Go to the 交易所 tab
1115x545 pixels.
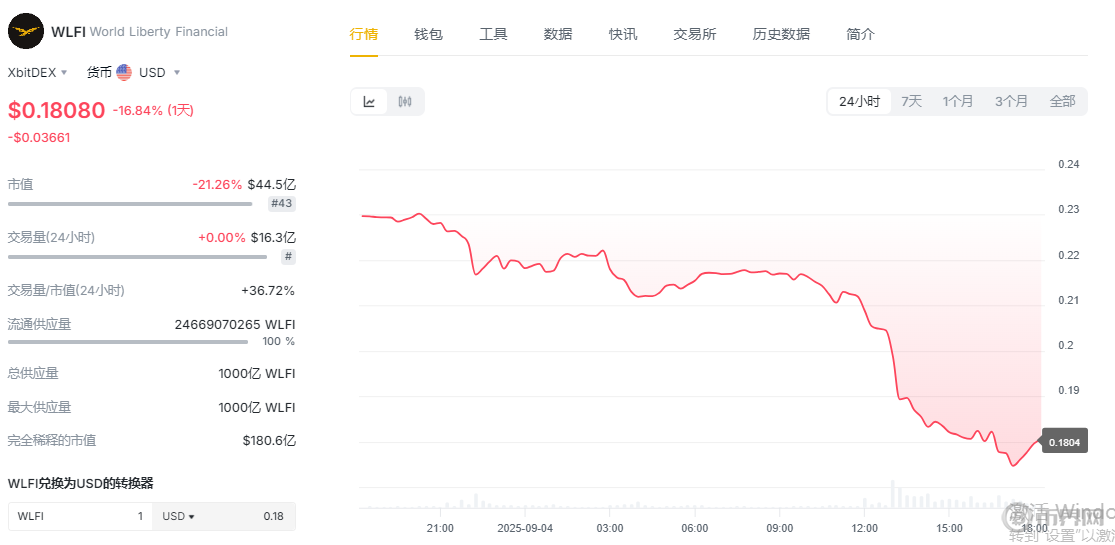click(694, 34)
